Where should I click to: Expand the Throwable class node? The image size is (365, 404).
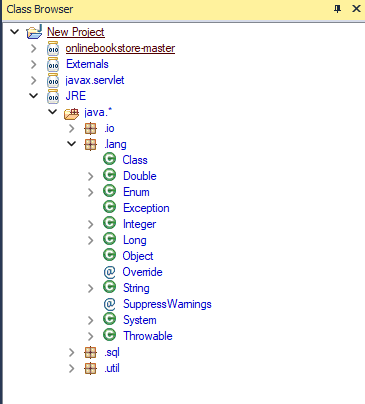91,336
